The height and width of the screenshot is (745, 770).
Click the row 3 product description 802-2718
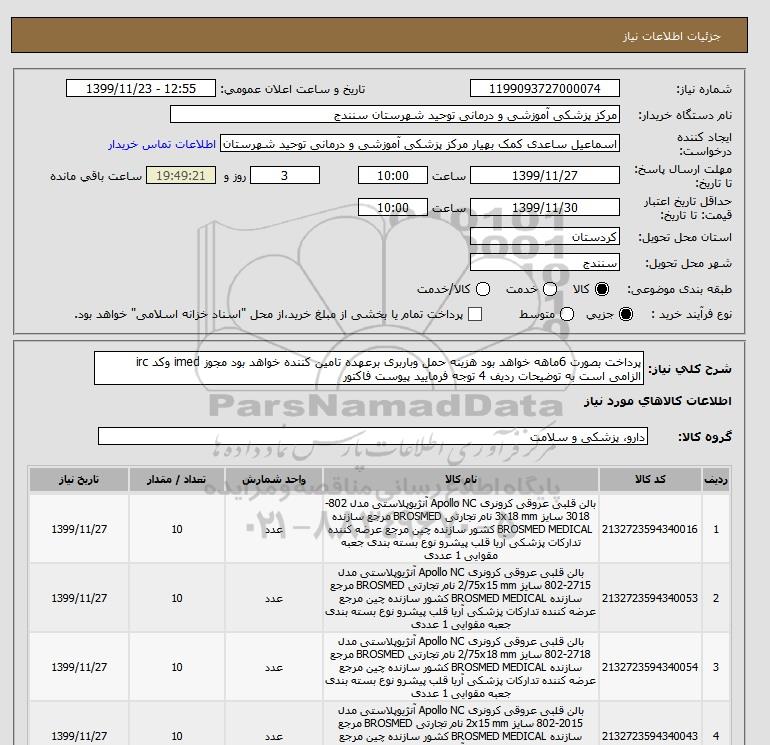pos(461,667)
